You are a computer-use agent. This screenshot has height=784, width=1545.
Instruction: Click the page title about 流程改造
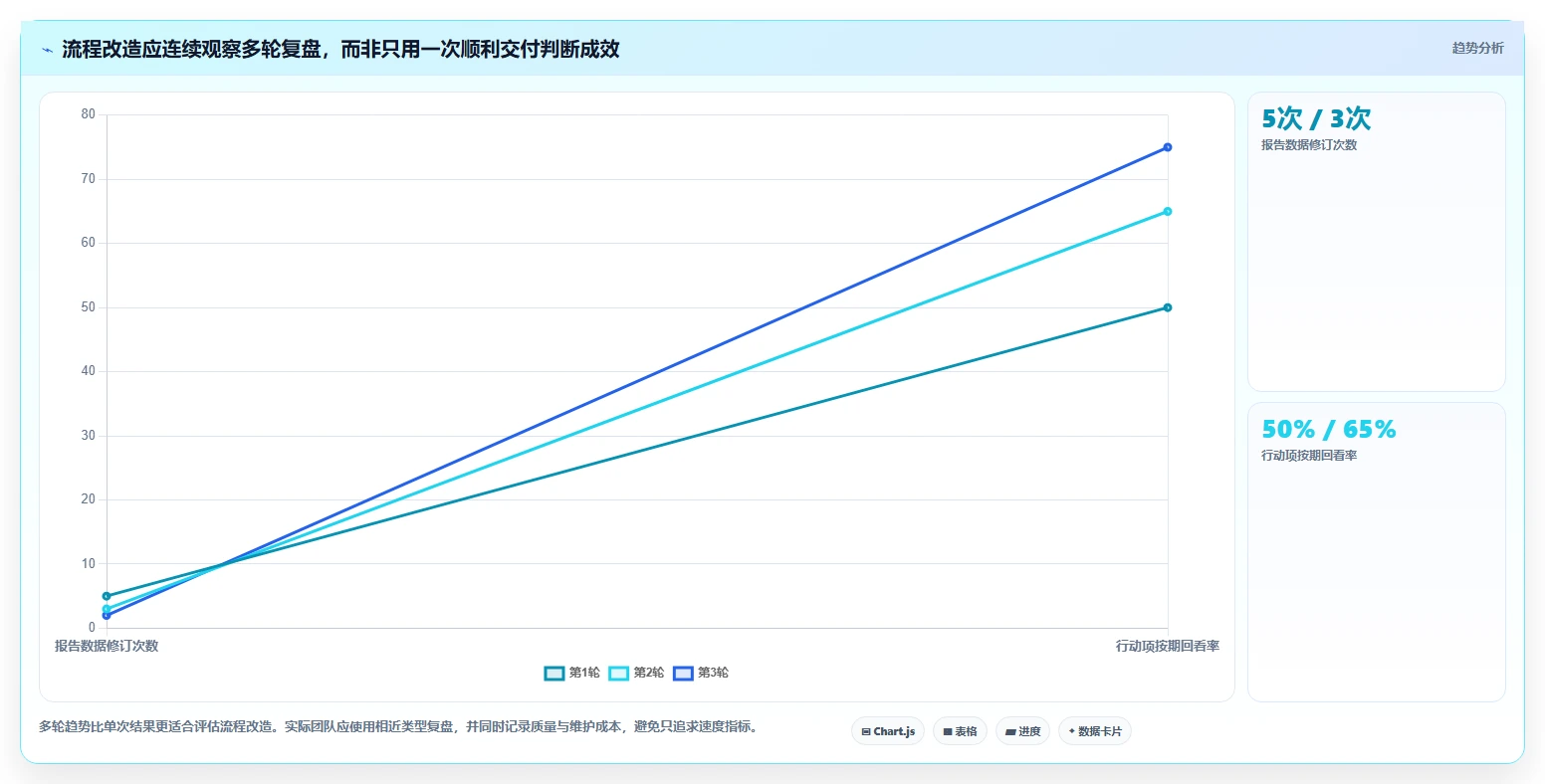coord(340,50)
